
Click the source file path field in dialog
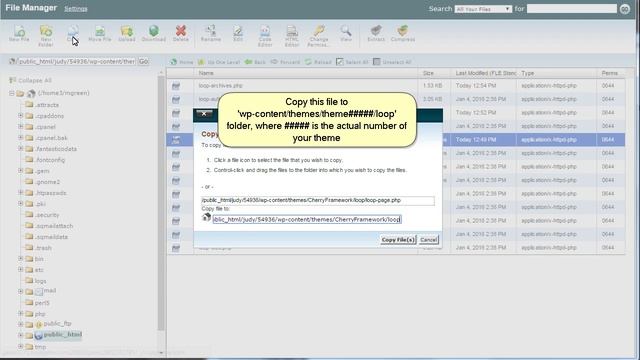(x=318, y=200)
